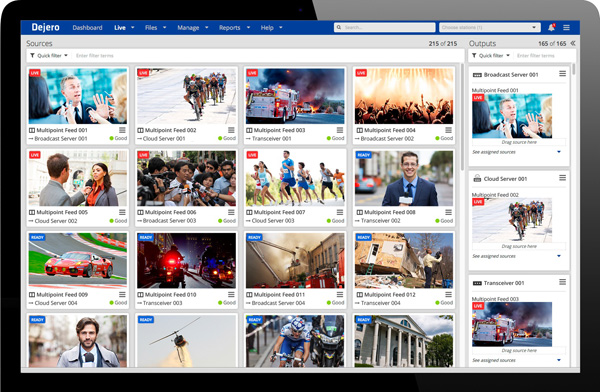Image resolution: width=600 pixels, height=392 pixels.
Task: Open Transceiver 001 output menu icon
Action: tap(562, 282)
